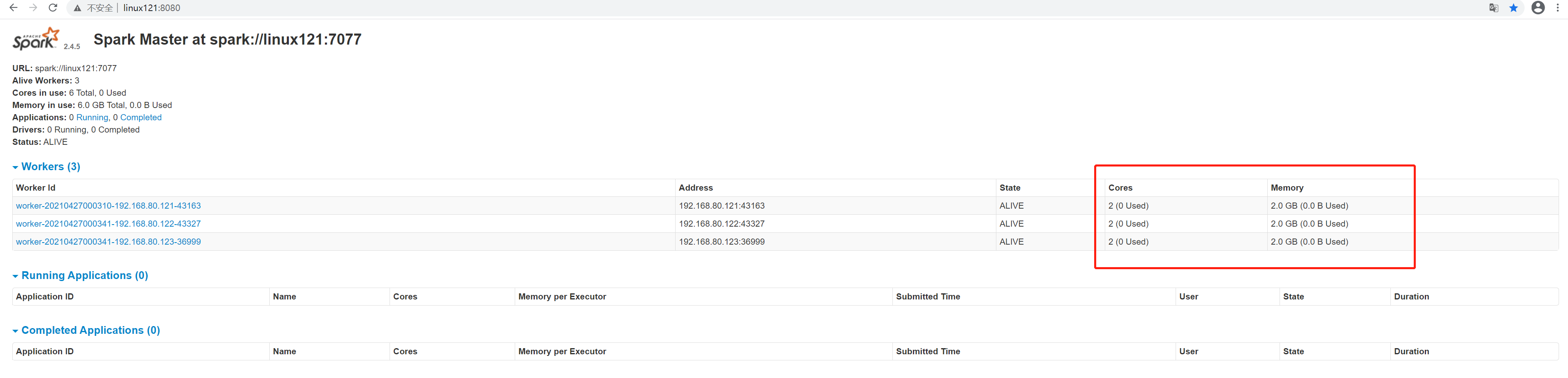Open the translate page icon
Image resolution: width=1568 pixels, height=378 pixels.
1493,8
